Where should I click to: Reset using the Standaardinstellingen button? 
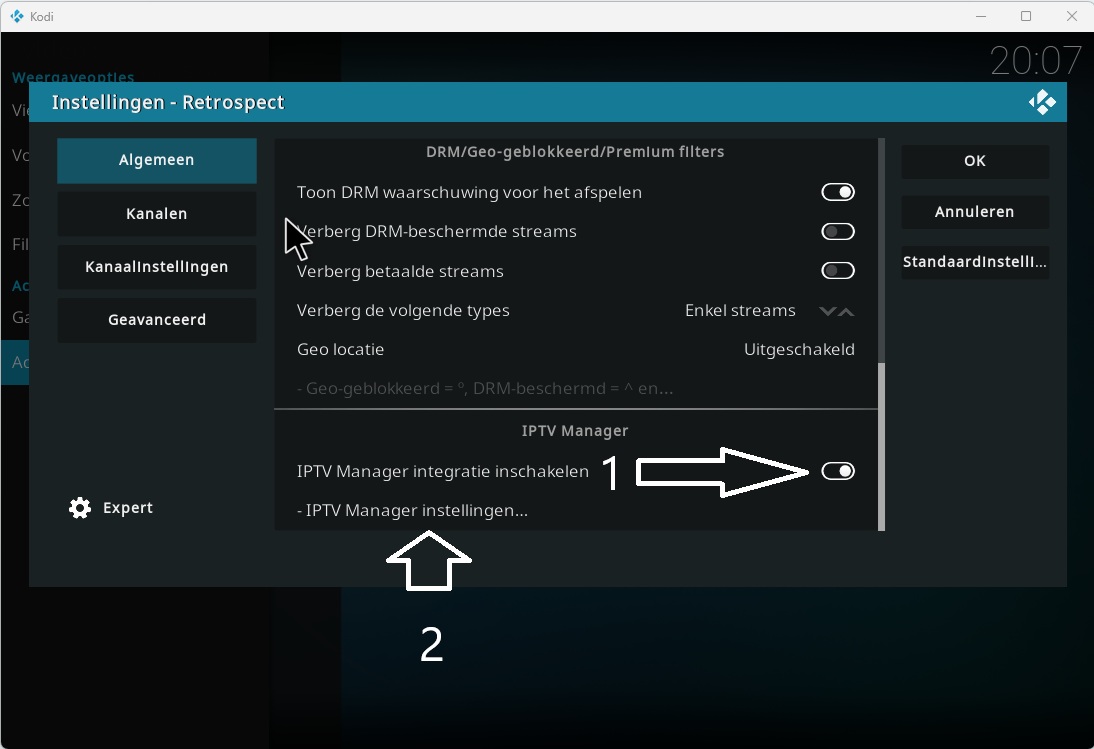click(x=975, y=262)
